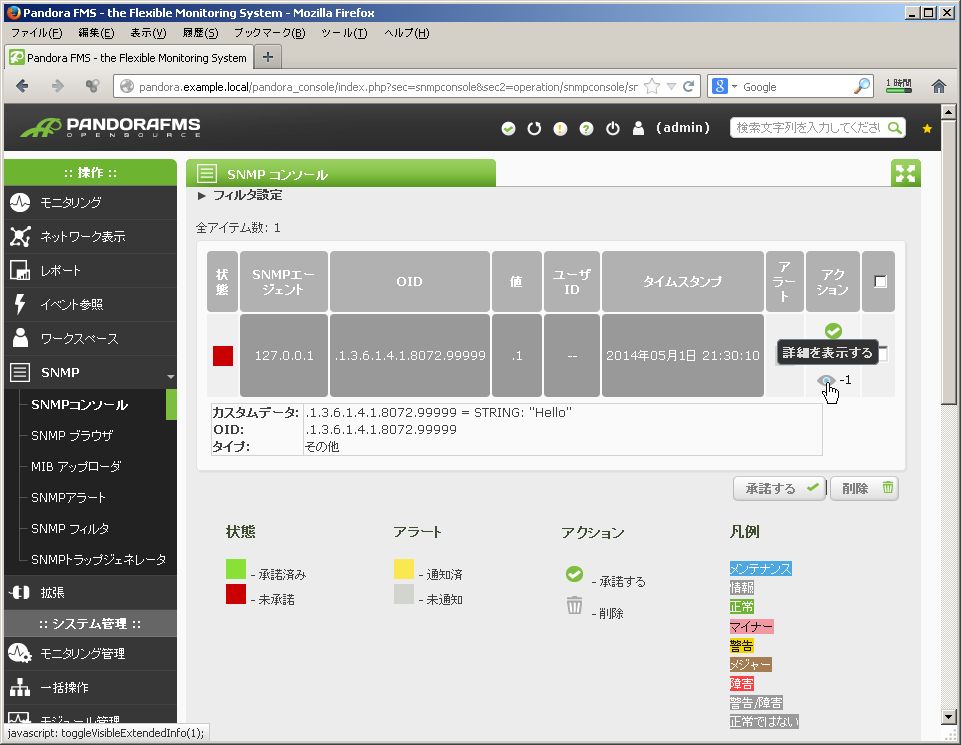Open ファイル menu

tap(36, 33)
